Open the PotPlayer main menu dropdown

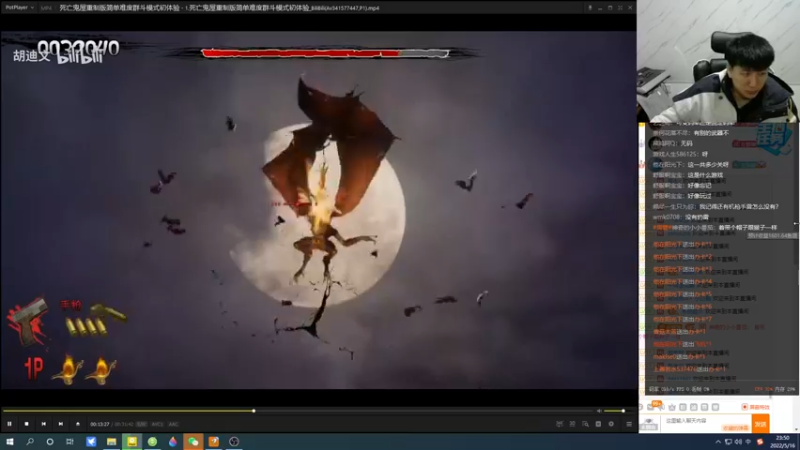coord(19,8)
